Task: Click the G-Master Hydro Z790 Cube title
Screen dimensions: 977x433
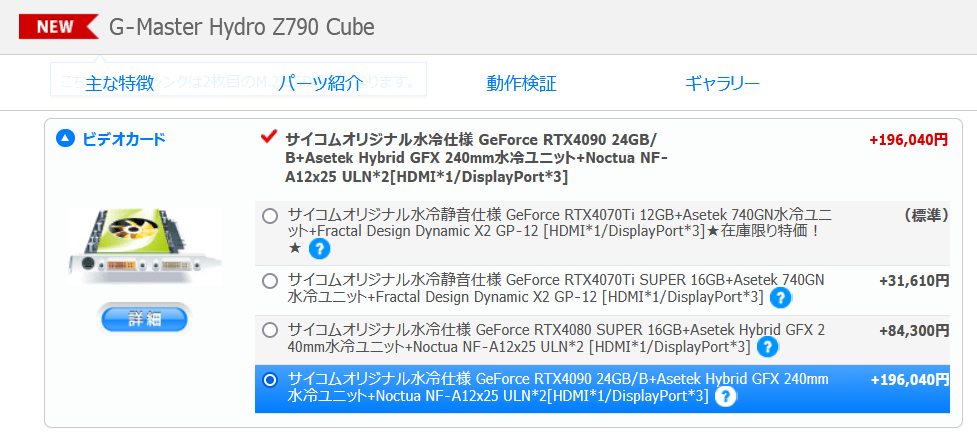Action: (x=242, y=27)
